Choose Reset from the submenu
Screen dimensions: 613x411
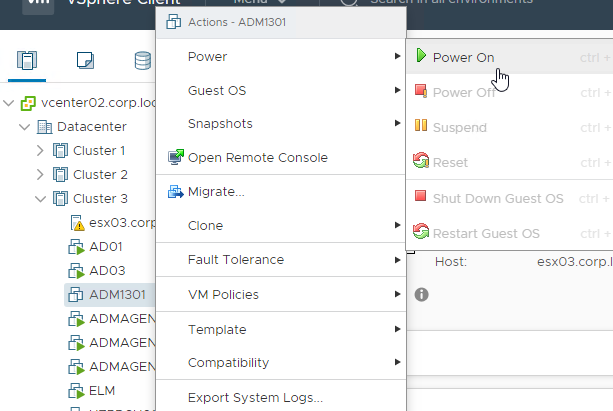509,162
